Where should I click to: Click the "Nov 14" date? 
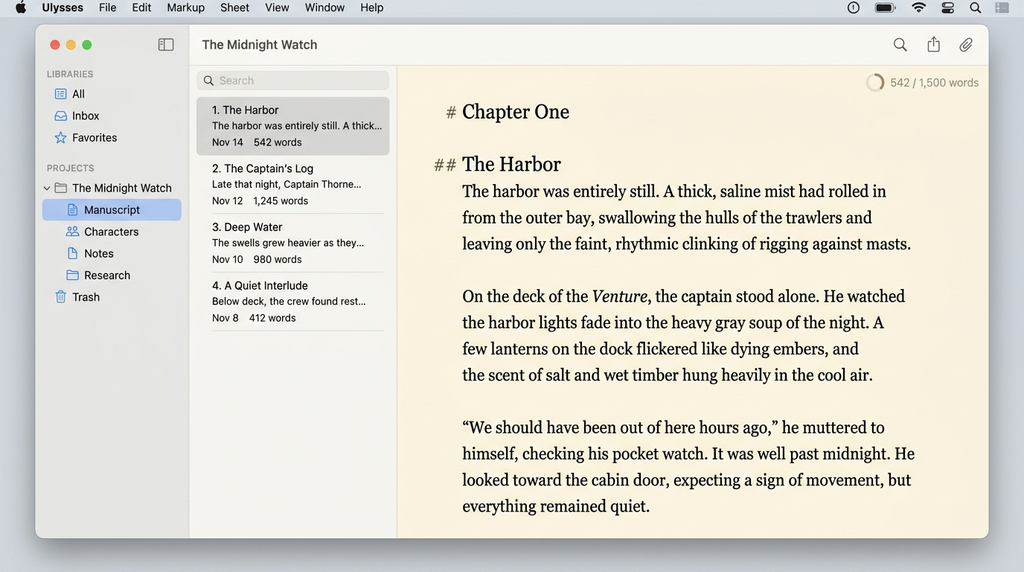(x=227, y=142)
